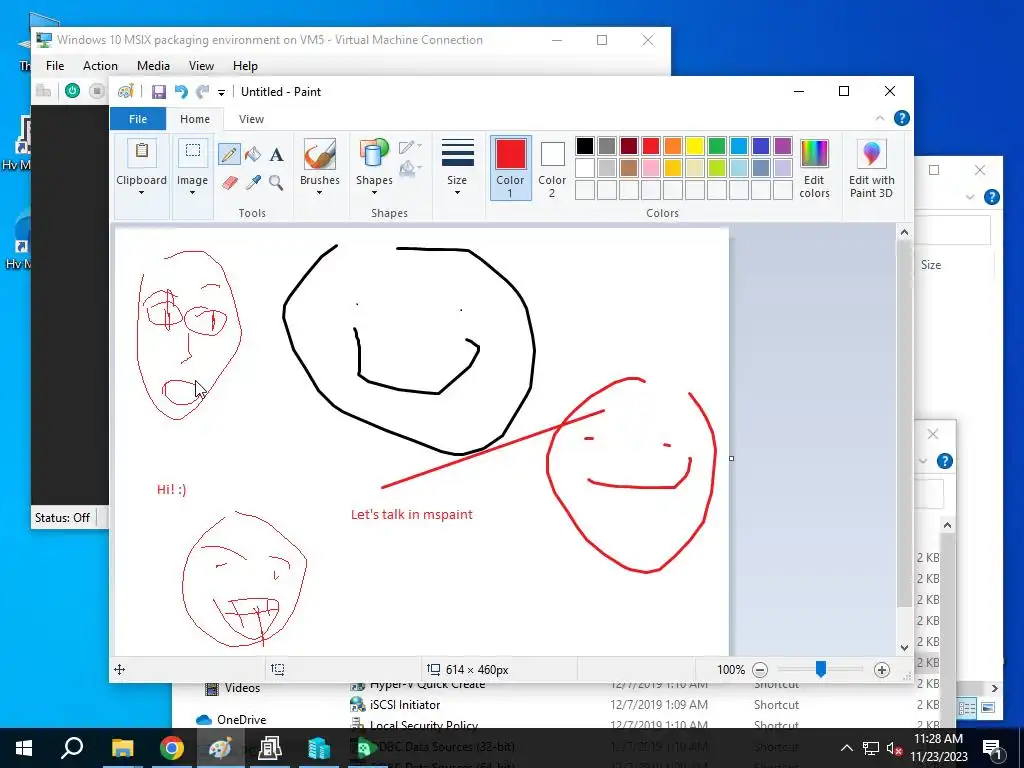This screenshot has height=768, width=1024.
Task: Open View menu in VM Connection window
Action: click(201, 66)
